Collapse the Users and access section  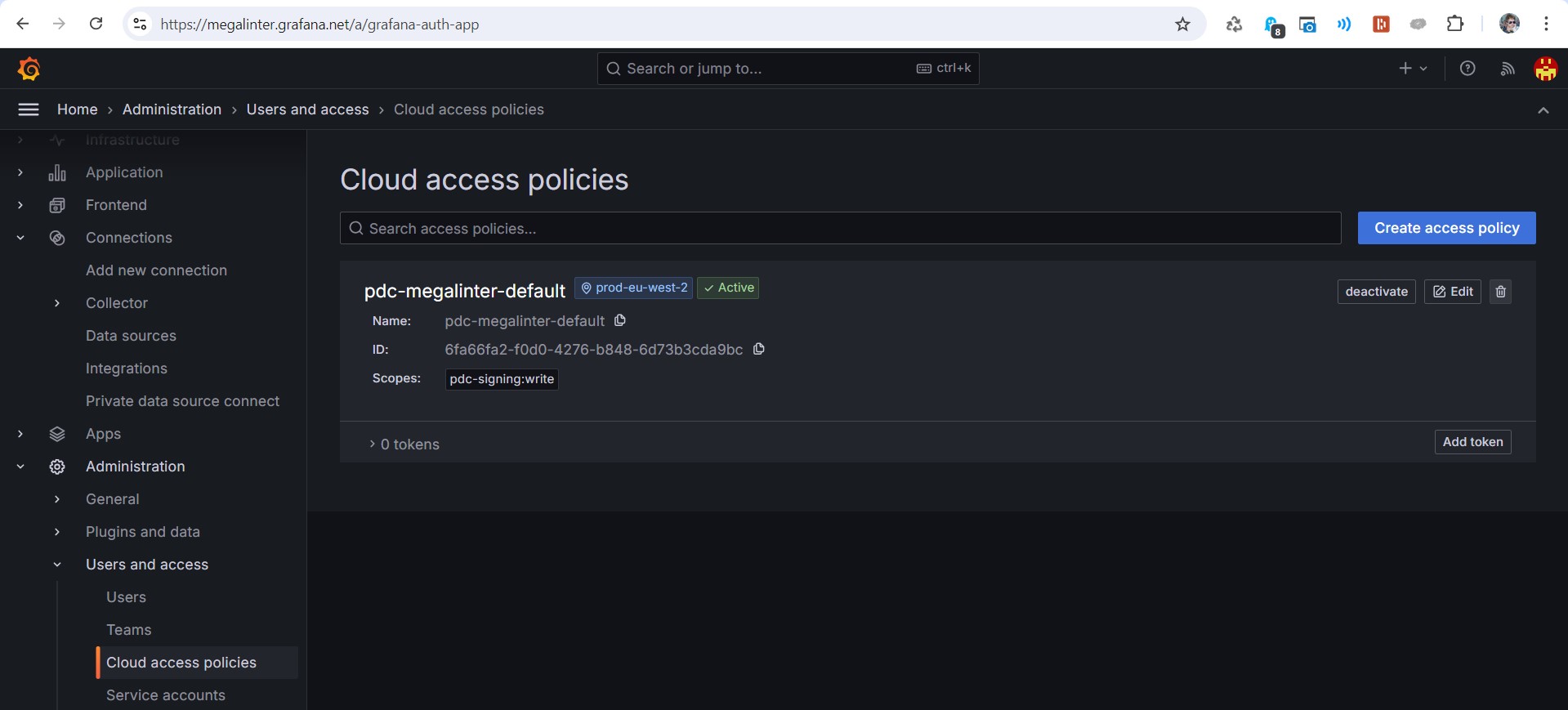(x=57, y=565)
